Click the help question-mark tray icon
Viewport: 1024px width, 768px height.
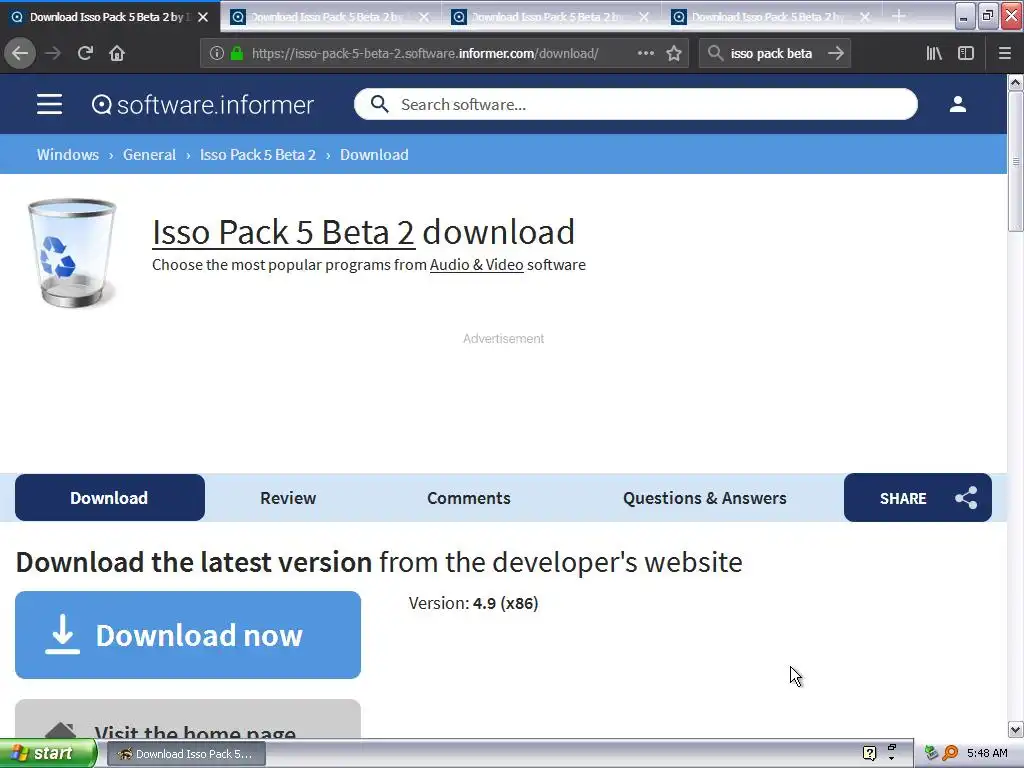869,754
